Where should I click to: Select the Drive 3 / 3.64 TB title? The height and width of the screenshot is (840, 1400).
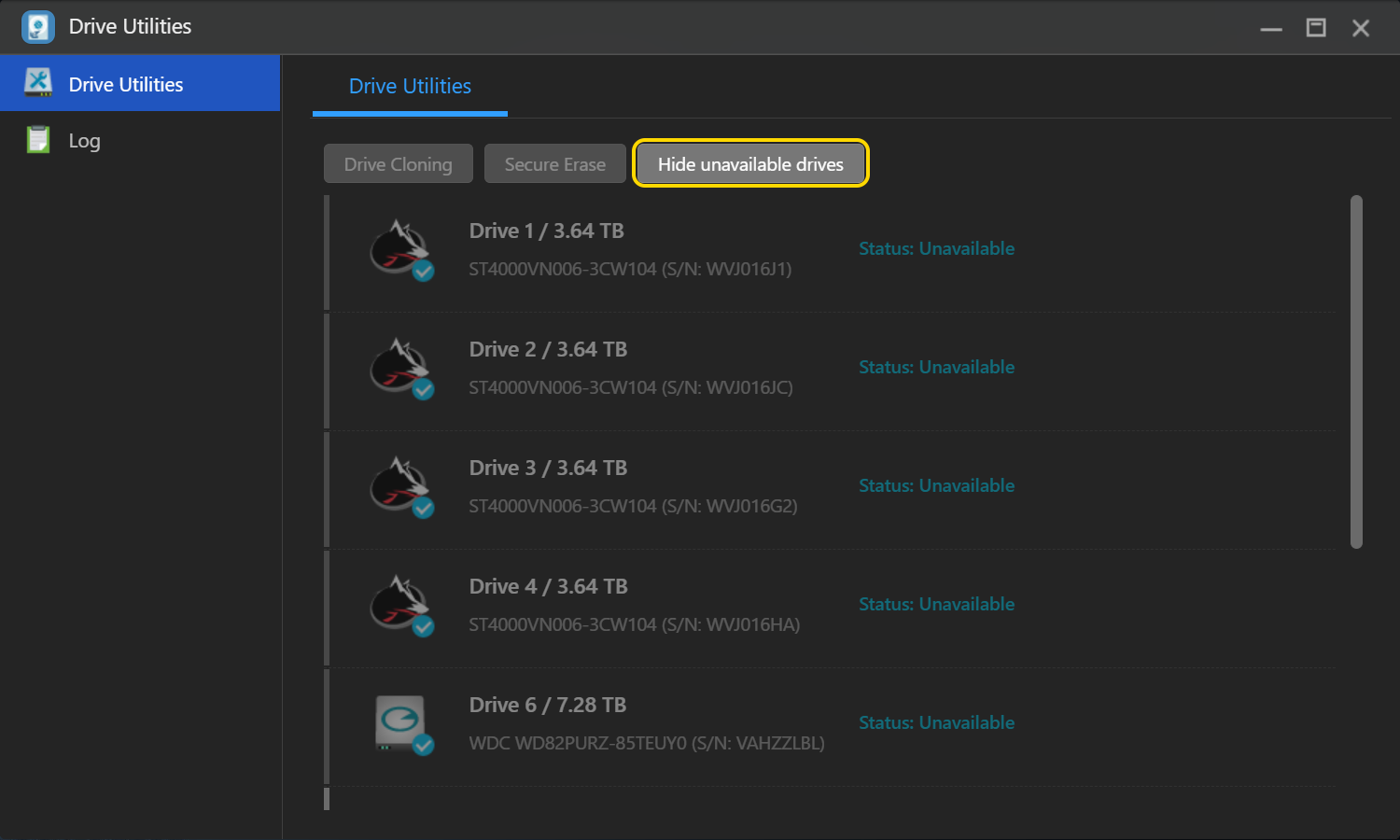pos(549,468)
